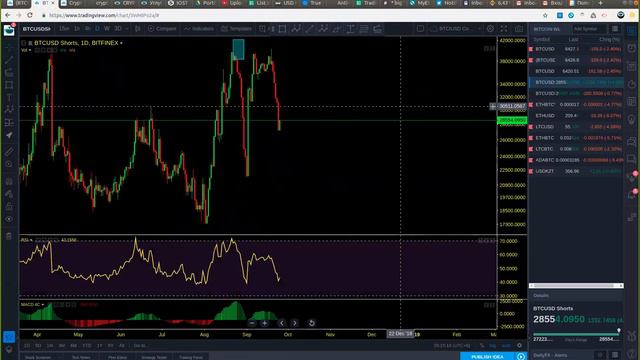Click the browser back arrow
The height and width of the screenshot is (360, 640).
[8, 15]
